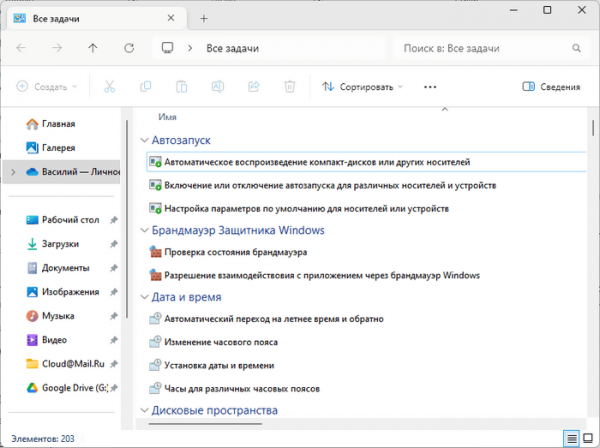This screenshot has width=600, height=448.
Task: Toggle the Сведения details pane
Action: (x=551, y=87)
